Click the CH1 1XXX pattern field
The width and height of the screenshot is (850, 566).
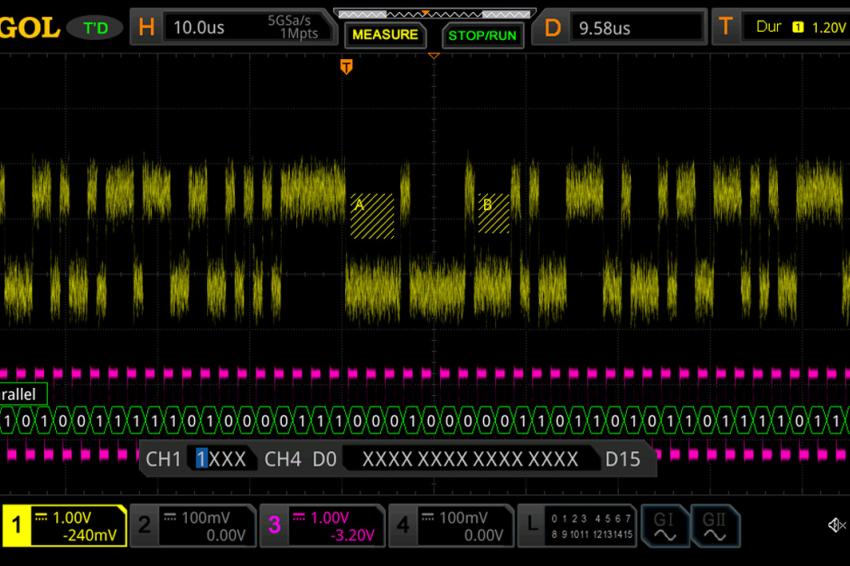[x=221, y=459]
